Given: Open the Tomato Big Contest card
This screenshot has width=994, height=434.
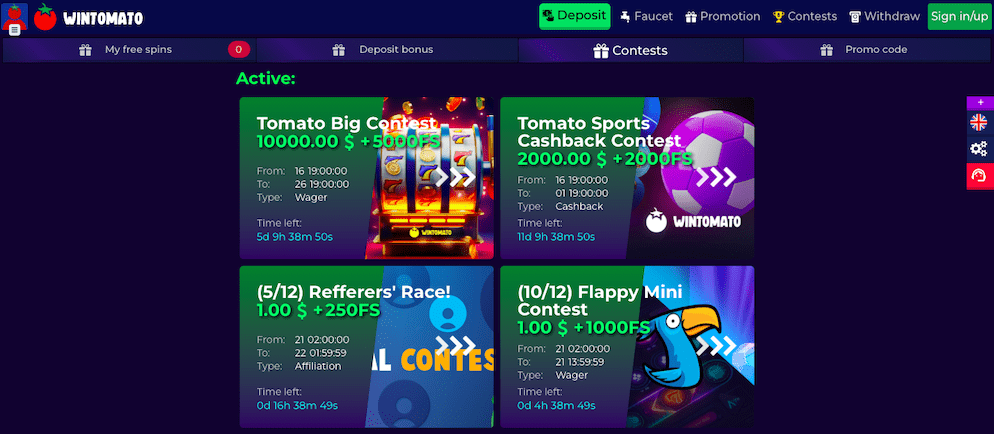Looking at the screenshot, I should coord(366,178).
